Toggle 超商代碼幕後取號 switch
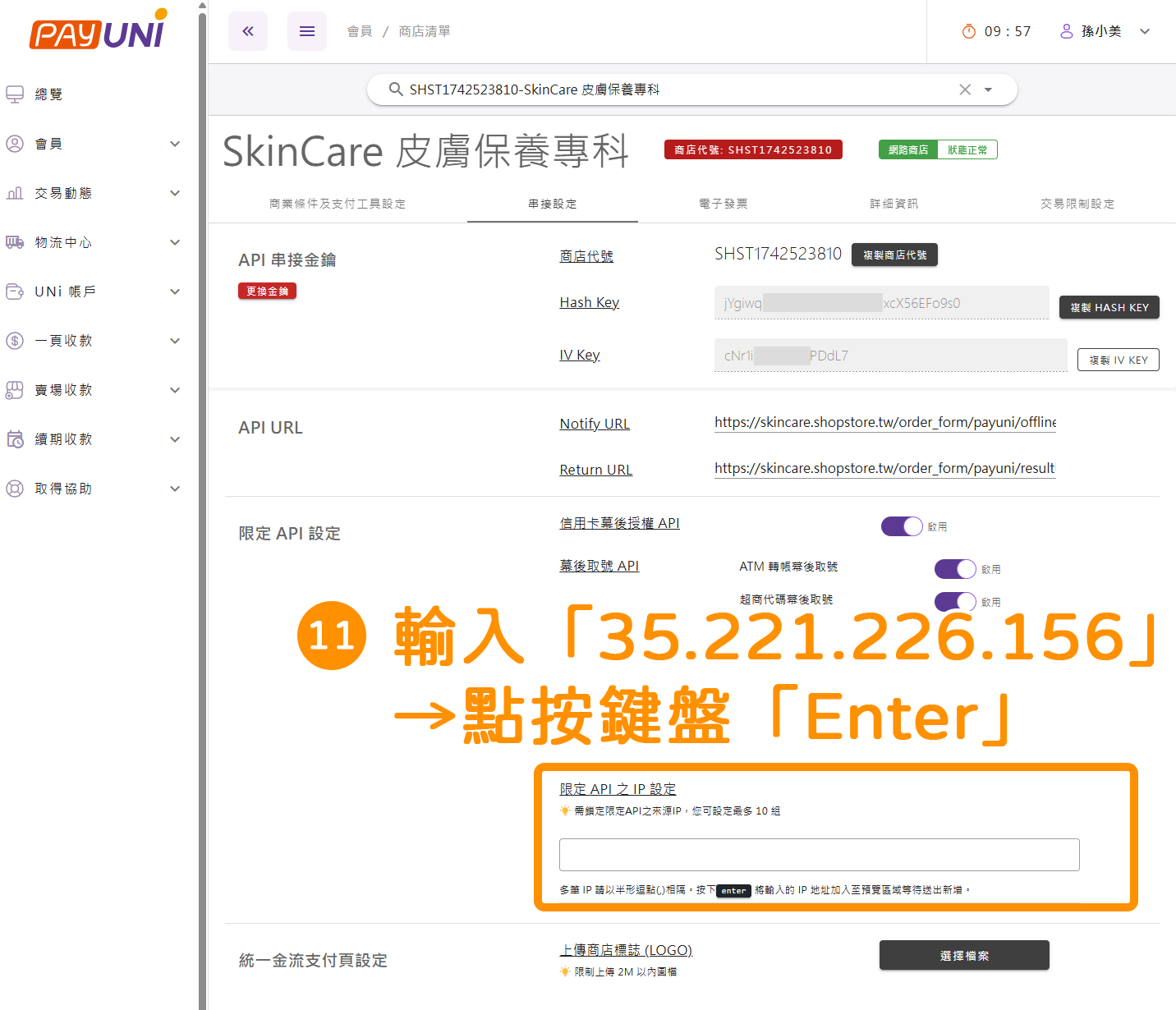 [955, 601]
